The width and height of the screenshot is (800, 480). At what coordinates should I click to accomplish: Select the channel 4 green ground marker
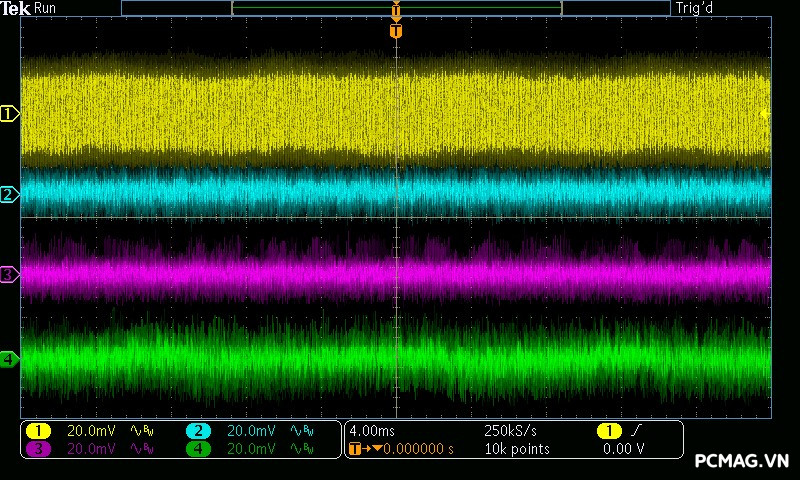point(9,358)
